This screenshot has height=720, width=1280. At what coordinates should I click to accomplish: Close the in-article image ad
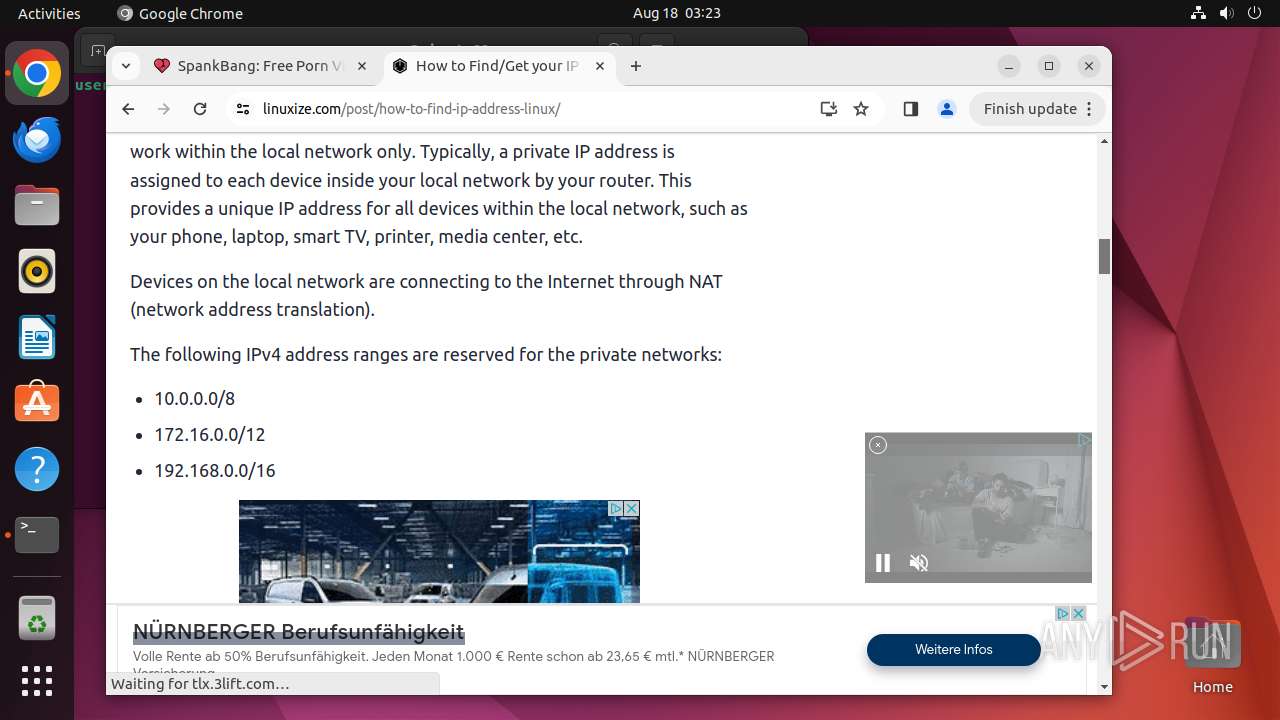[x=632, y=508]
